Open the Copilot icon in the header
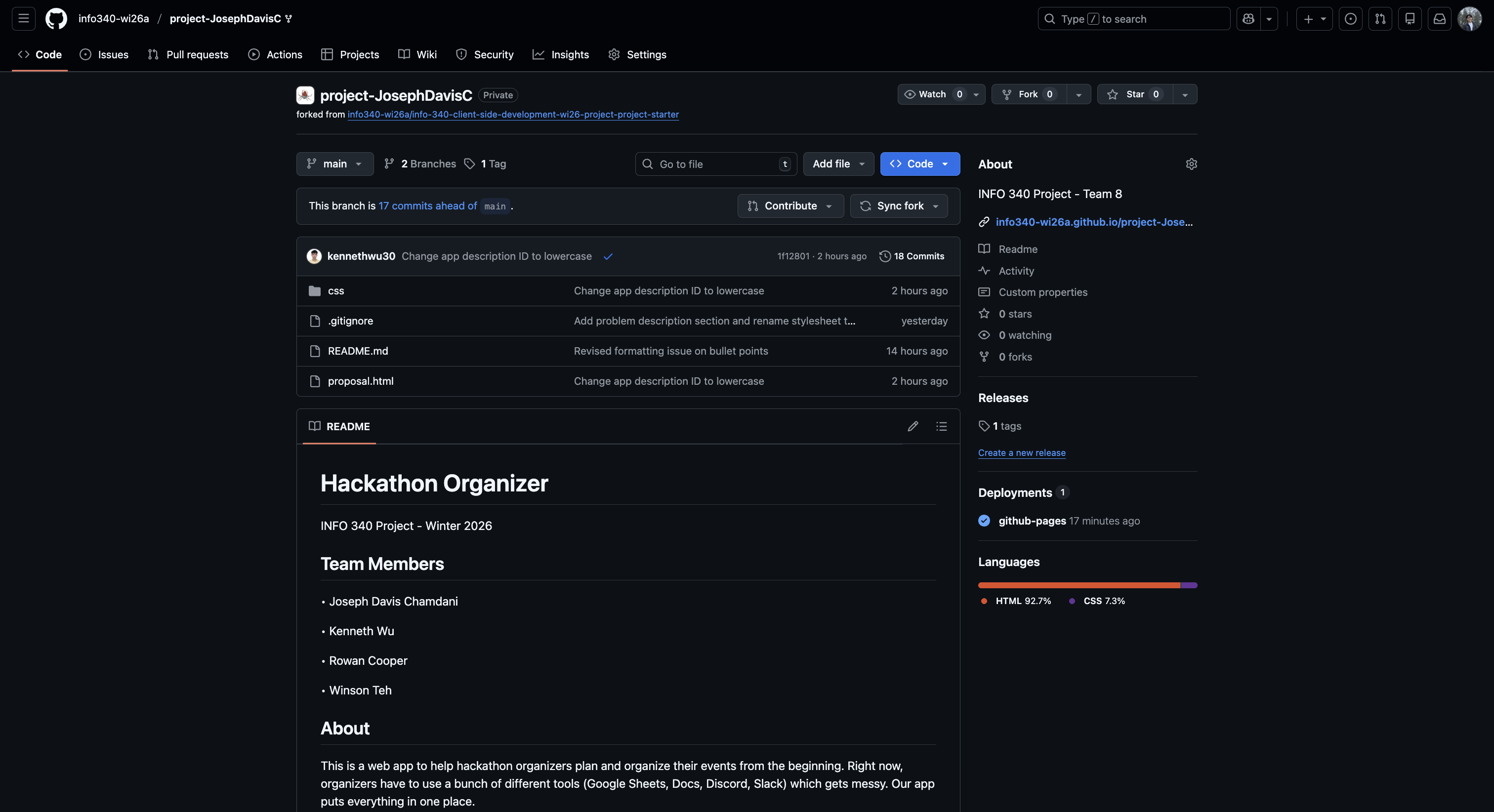1494x812 pixels. [1247, 18]
